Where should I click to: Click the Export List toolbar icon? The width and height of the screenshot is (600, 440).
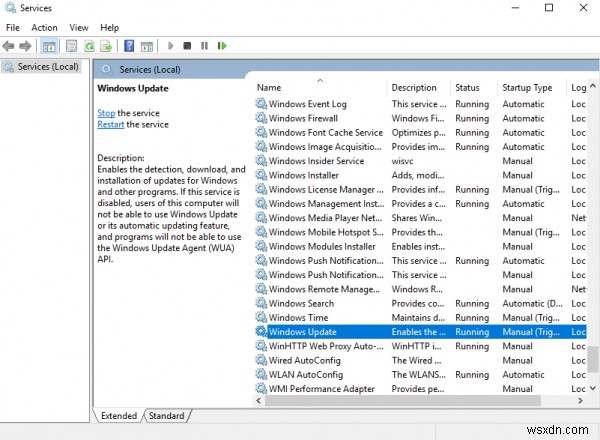pos(106,46)
